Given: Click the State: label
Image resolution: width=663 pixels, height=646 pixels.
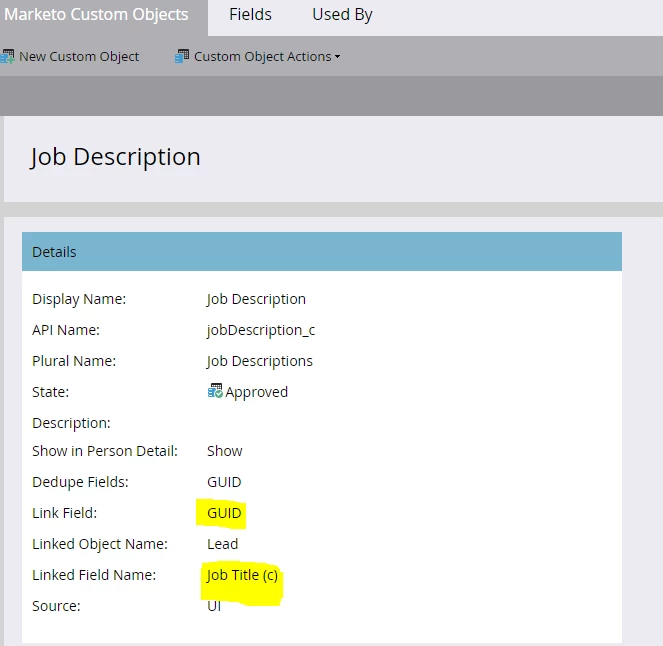Looking at the screenshot, I should (50, 392).
